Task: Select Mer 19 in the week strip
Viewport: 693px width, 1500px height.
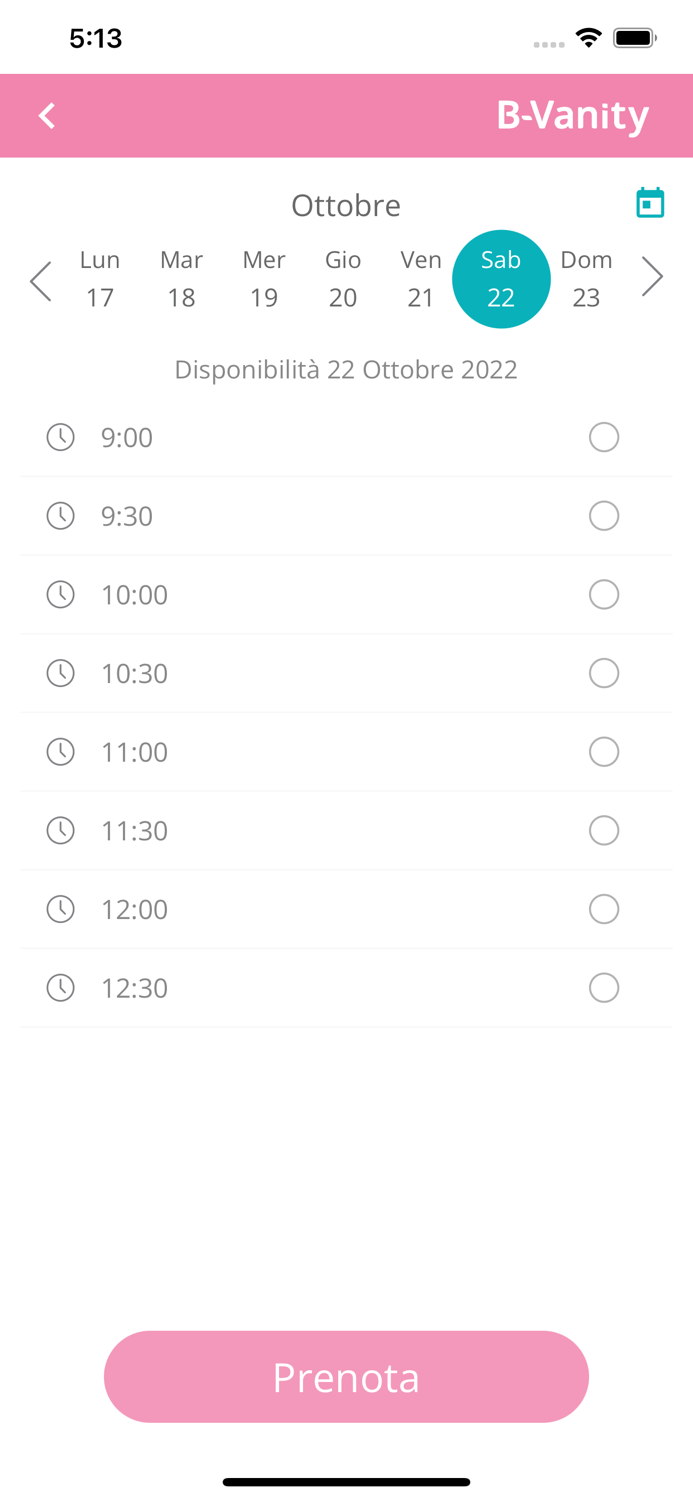Action: point(264,279)
